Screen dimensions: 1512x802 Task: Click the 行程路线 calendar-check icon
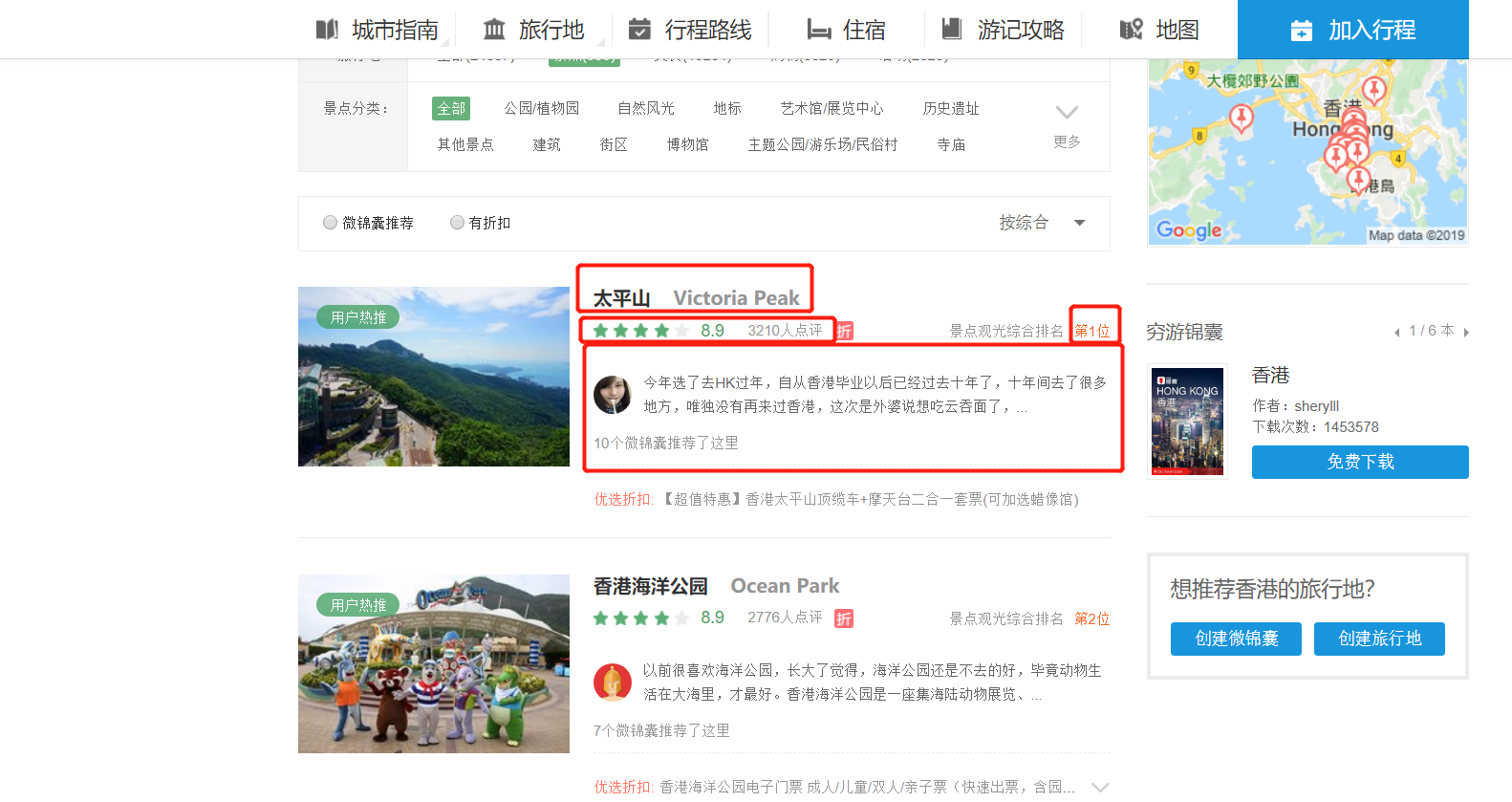point(639,30)
